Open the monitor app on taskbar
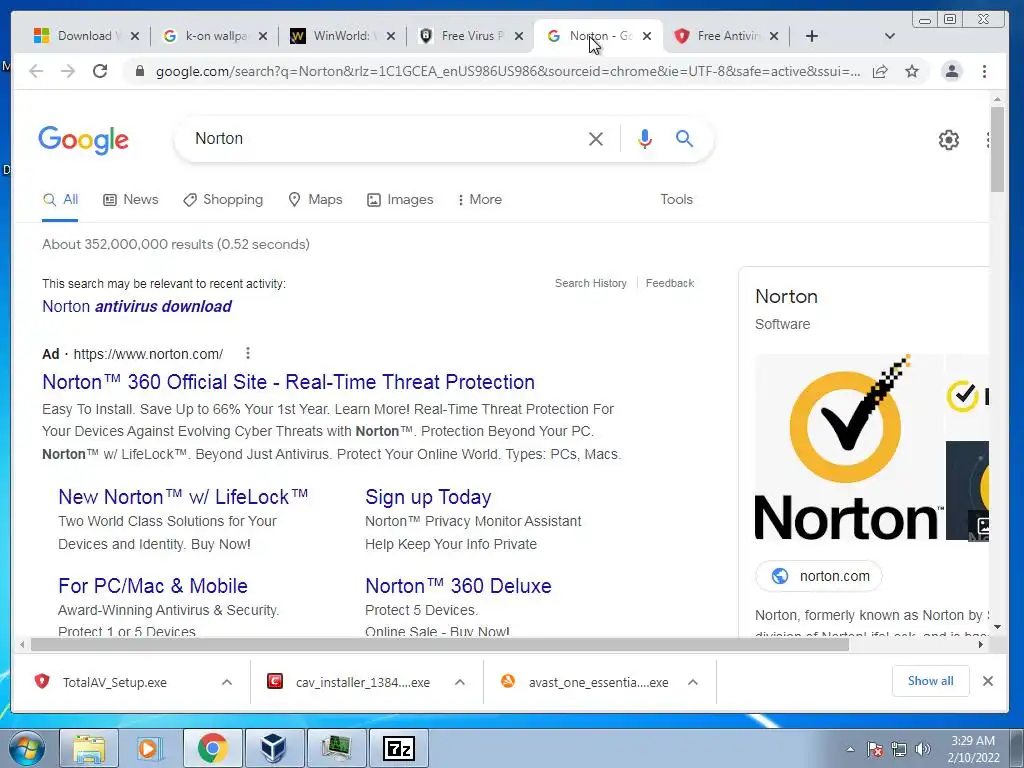This screenshot has width=1024, height=768. (336, 748)
